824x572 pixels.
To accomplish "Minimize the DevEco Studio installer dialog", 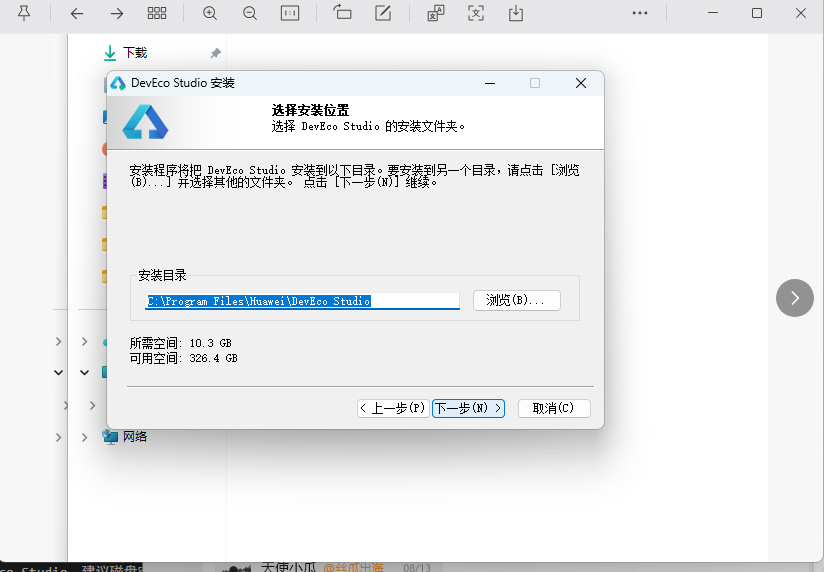I will [490, 83].
